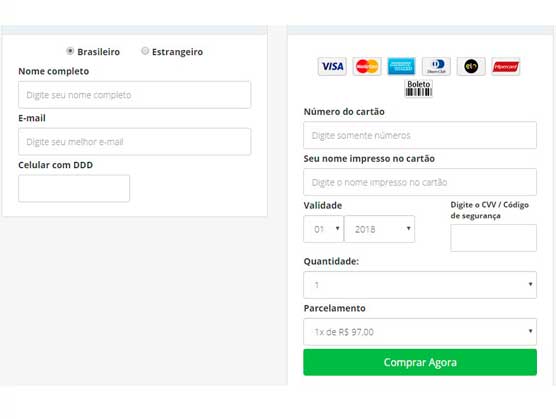Image resolution: width=556 pixels, height=419 pixels.
Task: Select the Brasileiro radio button
Action: [x=70, y=51]
